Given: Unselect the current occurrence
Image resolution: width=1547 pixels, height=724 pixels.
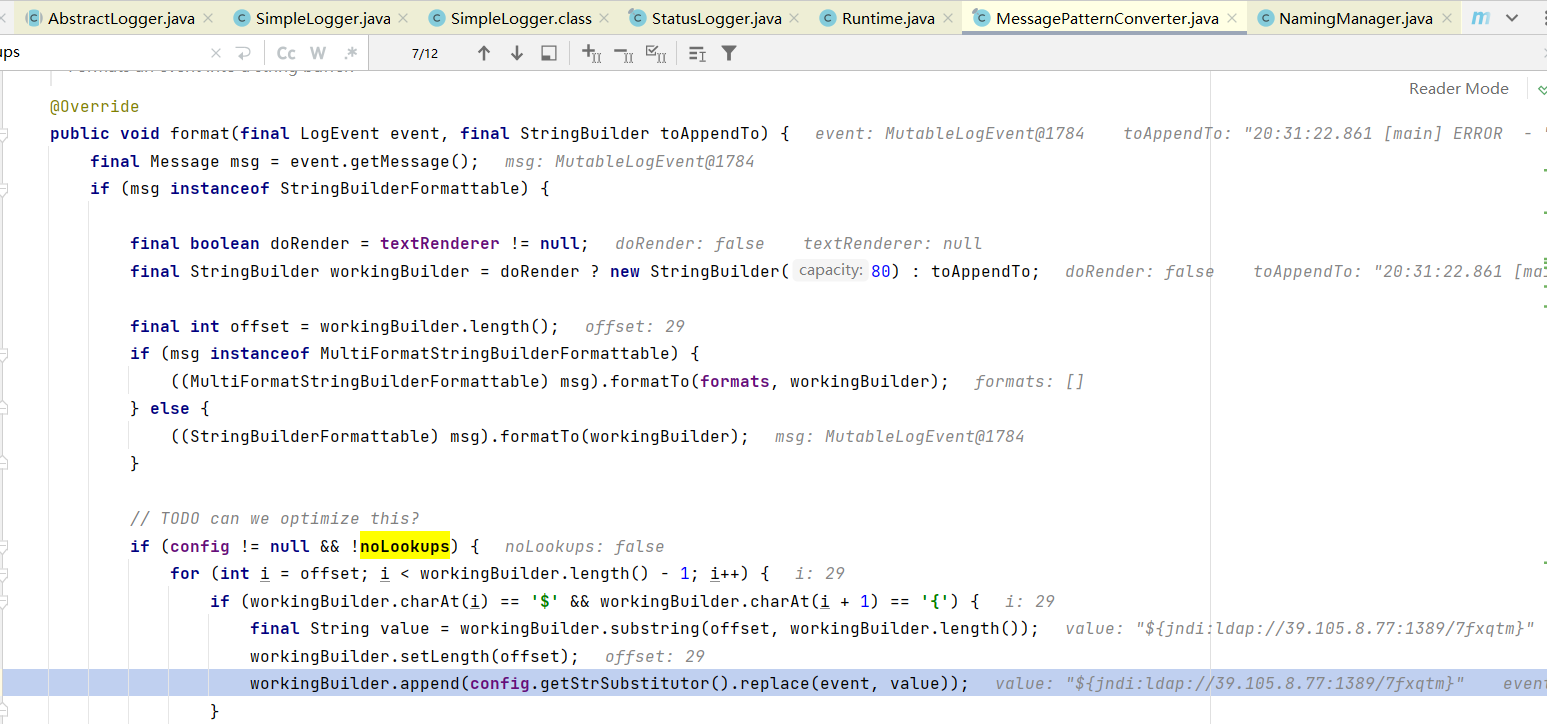Looking at the screenshot, I should pos(623,54).
